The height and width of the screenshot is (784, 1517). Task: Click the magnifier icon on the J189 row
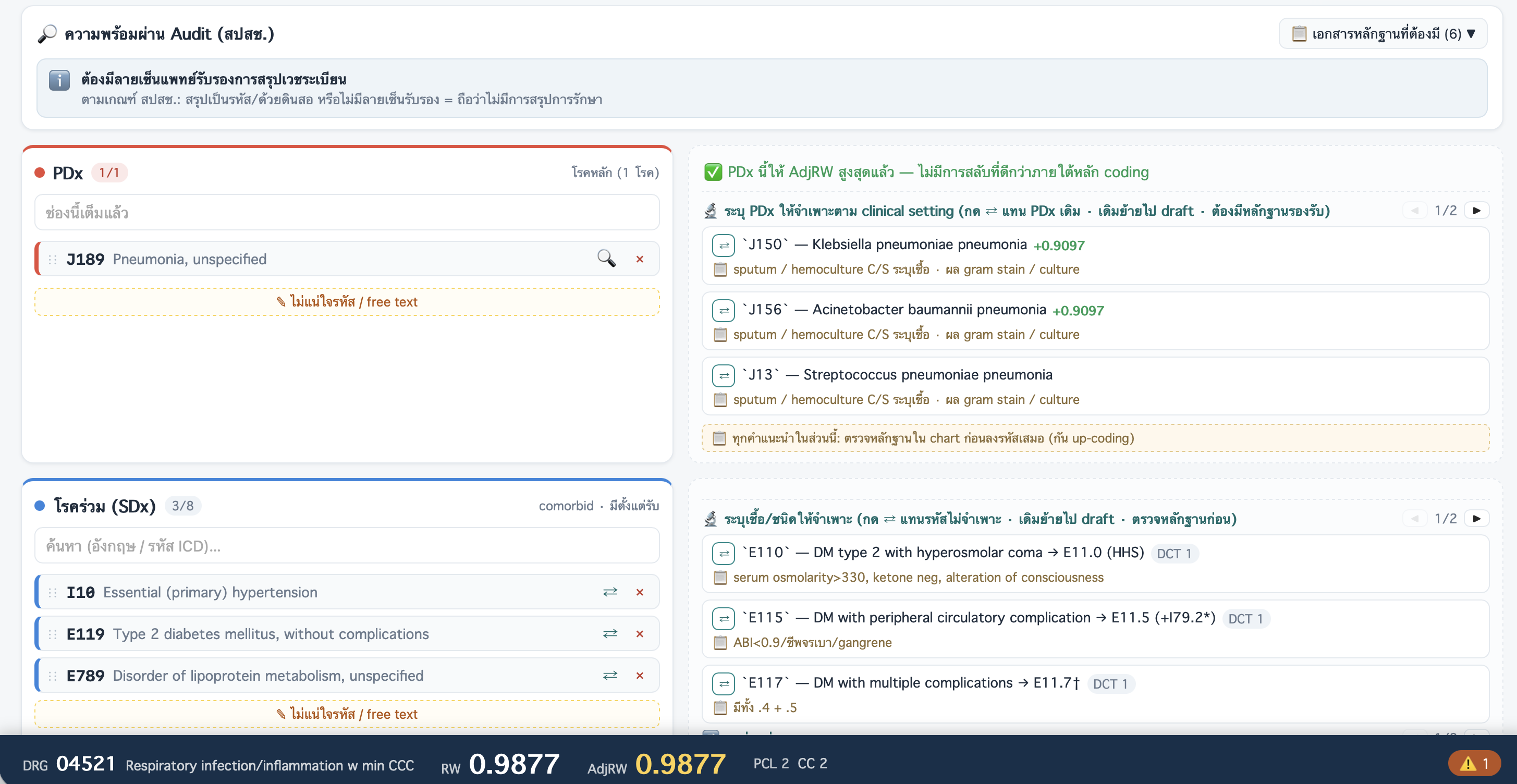(607, 259)
